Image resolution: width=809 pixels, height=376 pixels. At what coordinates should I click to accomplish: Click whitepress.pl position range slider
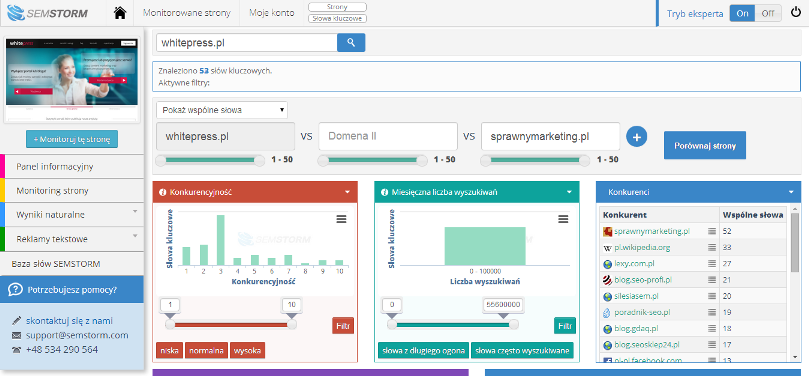pos(211,161)
